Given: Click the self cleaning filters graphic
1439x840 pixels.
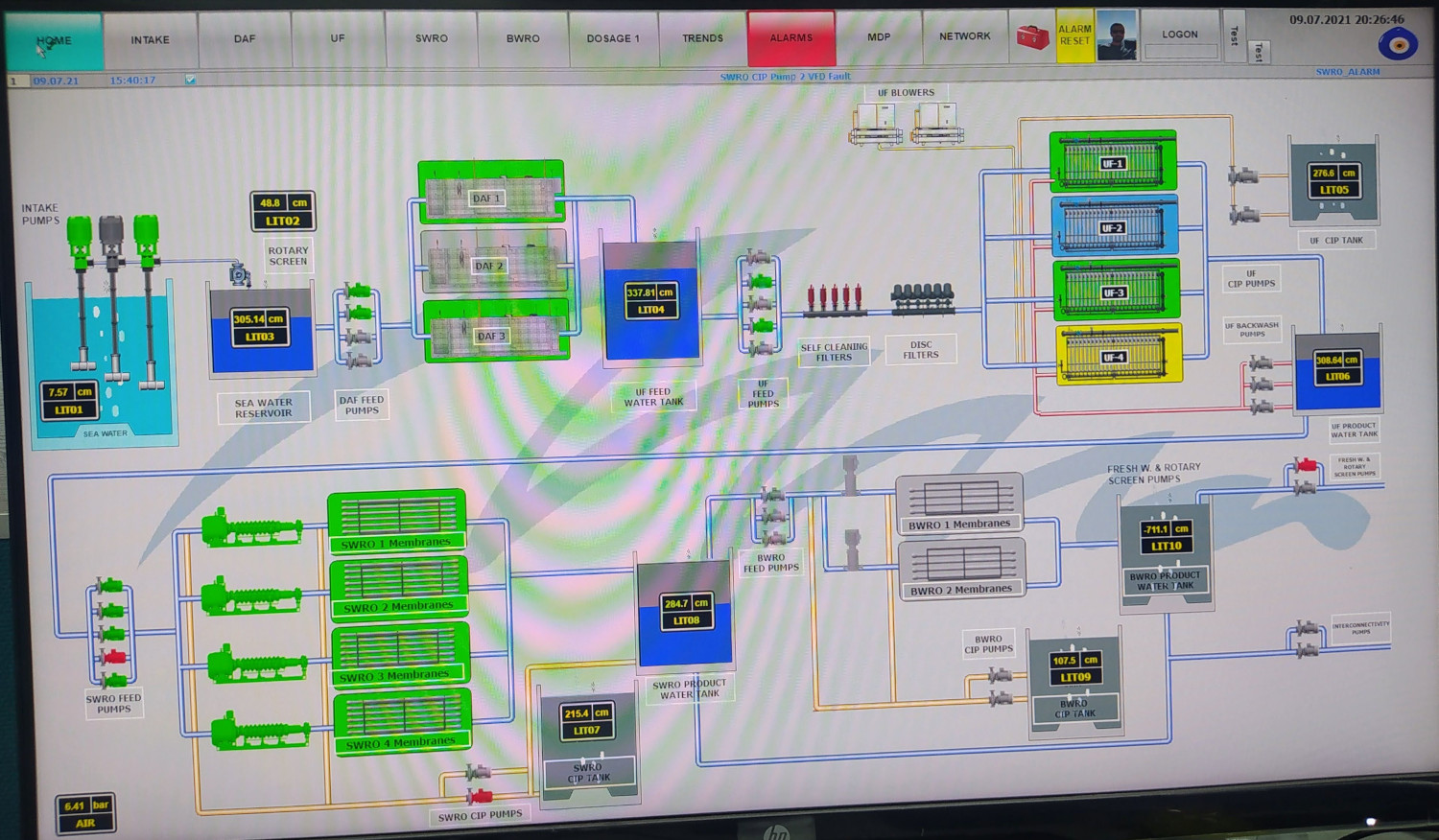Looking at the screenshot, I should pyautogui.click(x=834, y=299).
